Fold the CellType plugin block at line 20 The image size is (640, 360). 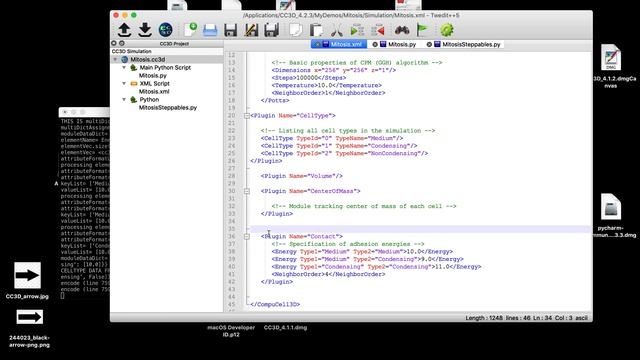click(x=247, y=116)
